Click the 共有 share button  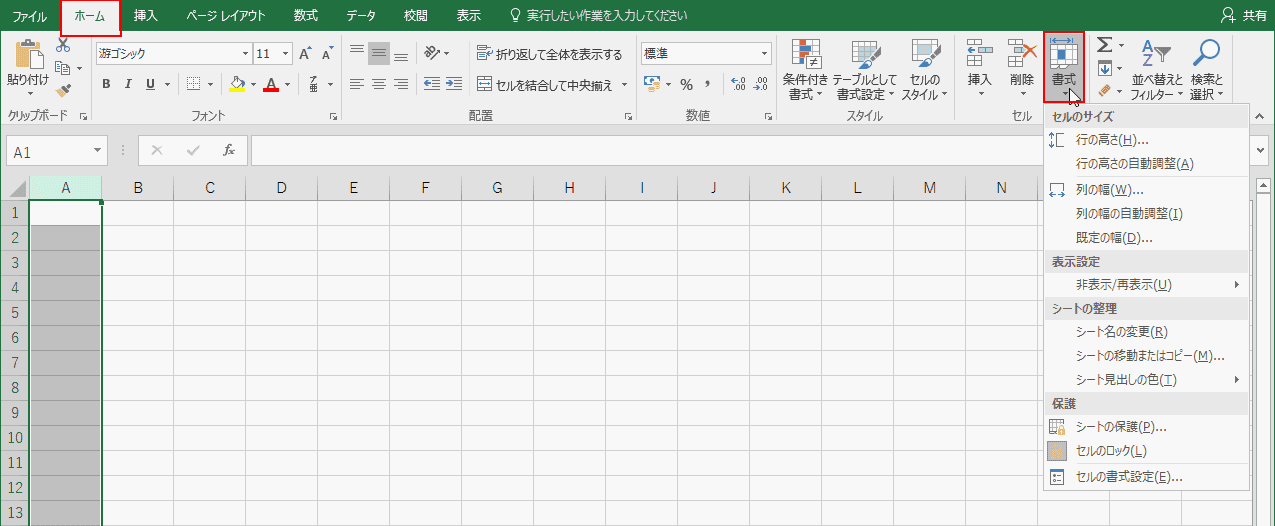[1243, 16]
